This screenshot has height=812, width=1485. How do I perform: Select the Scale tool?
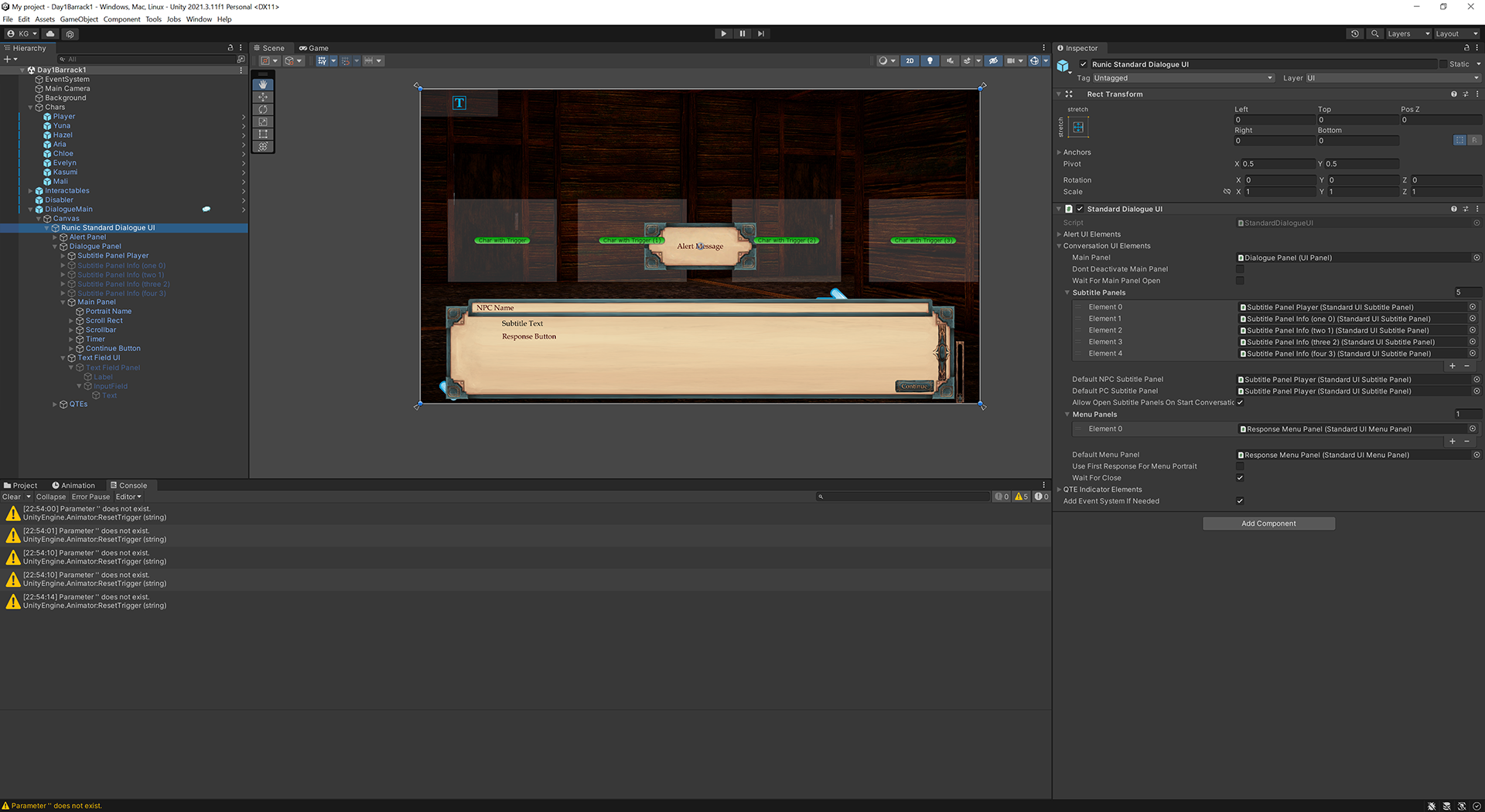coord(263,121)
